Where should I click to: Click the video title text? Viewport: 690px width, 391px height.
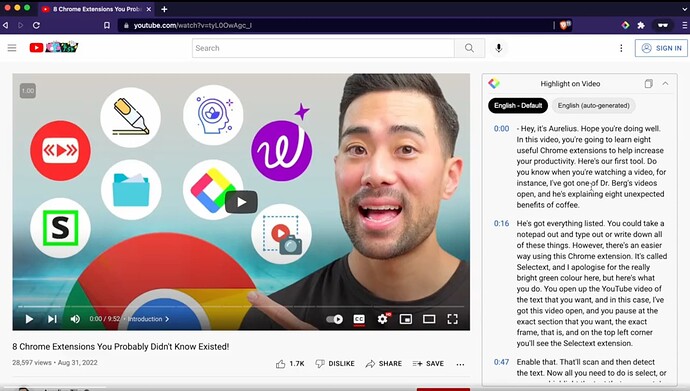[x=121, y=347]
